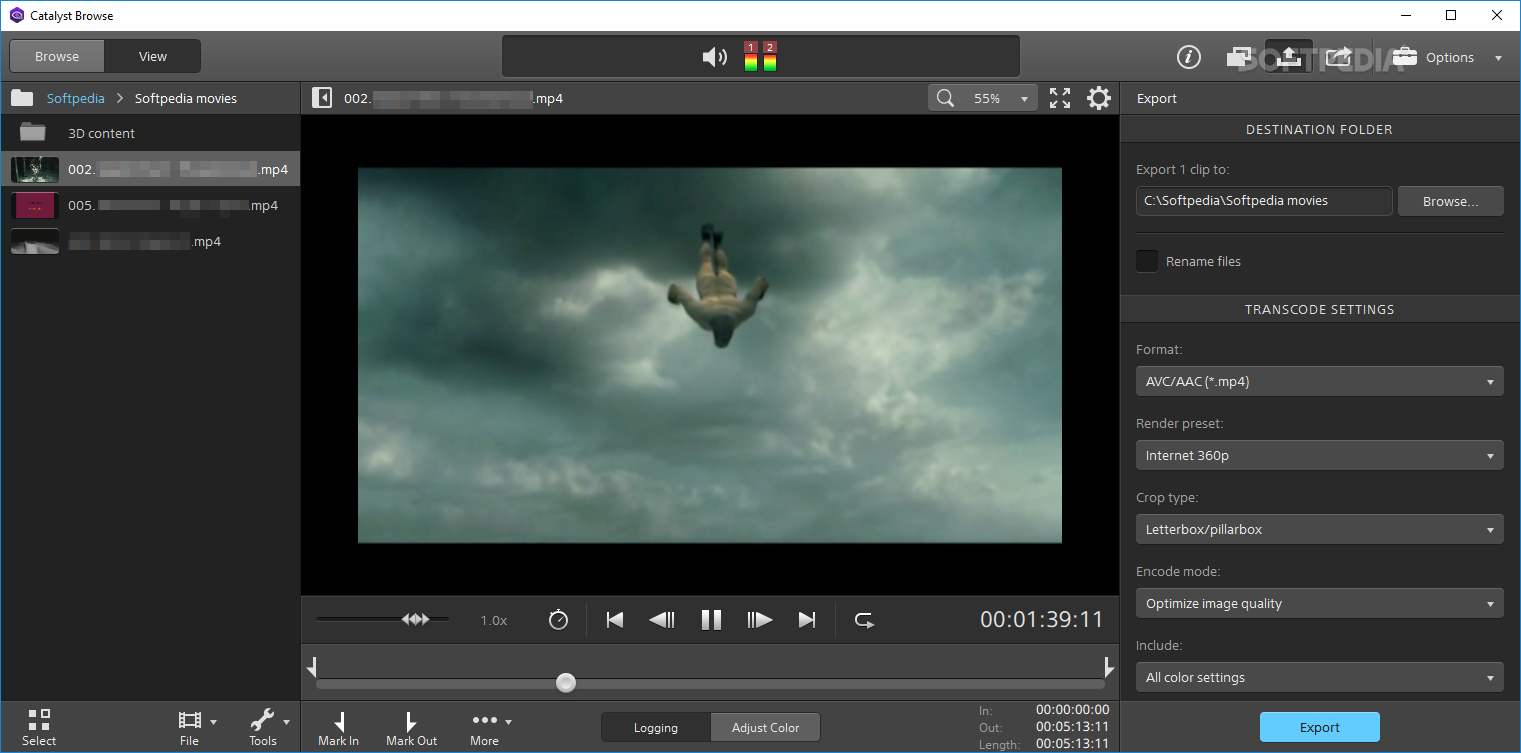Open the Include dropdown
The image size is (1521, 753).
[1319, 677]
